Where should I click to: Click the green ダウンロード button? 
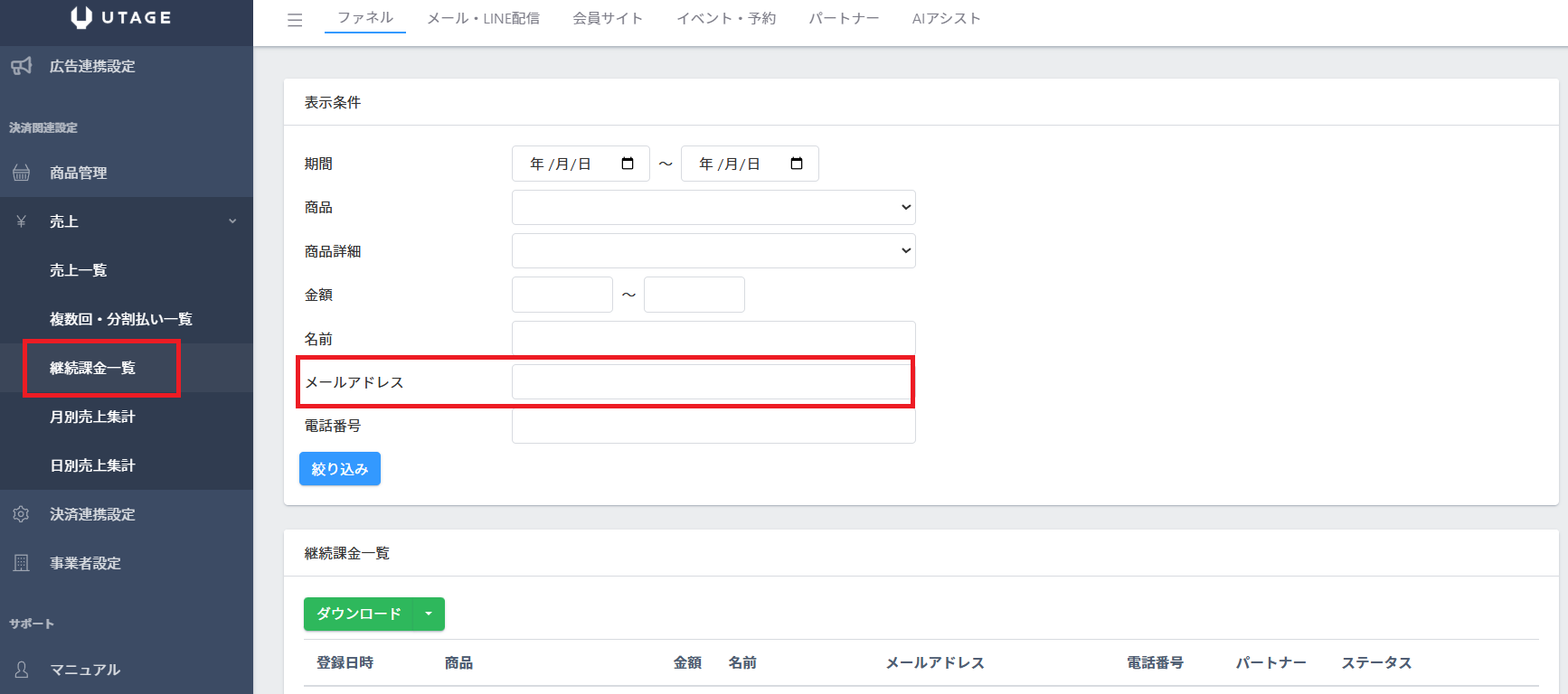[358, 614]
